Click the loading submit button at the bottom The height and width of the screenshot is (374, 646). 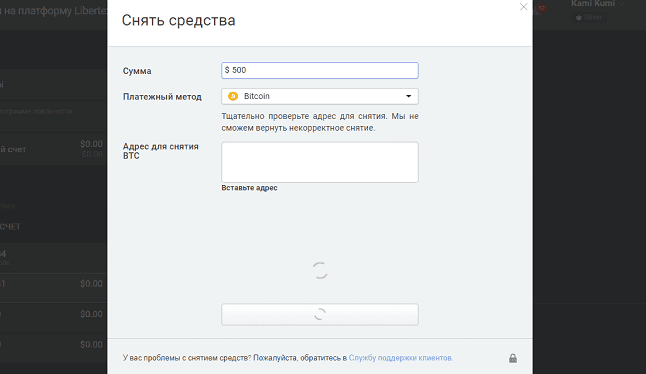coord(320,315)
